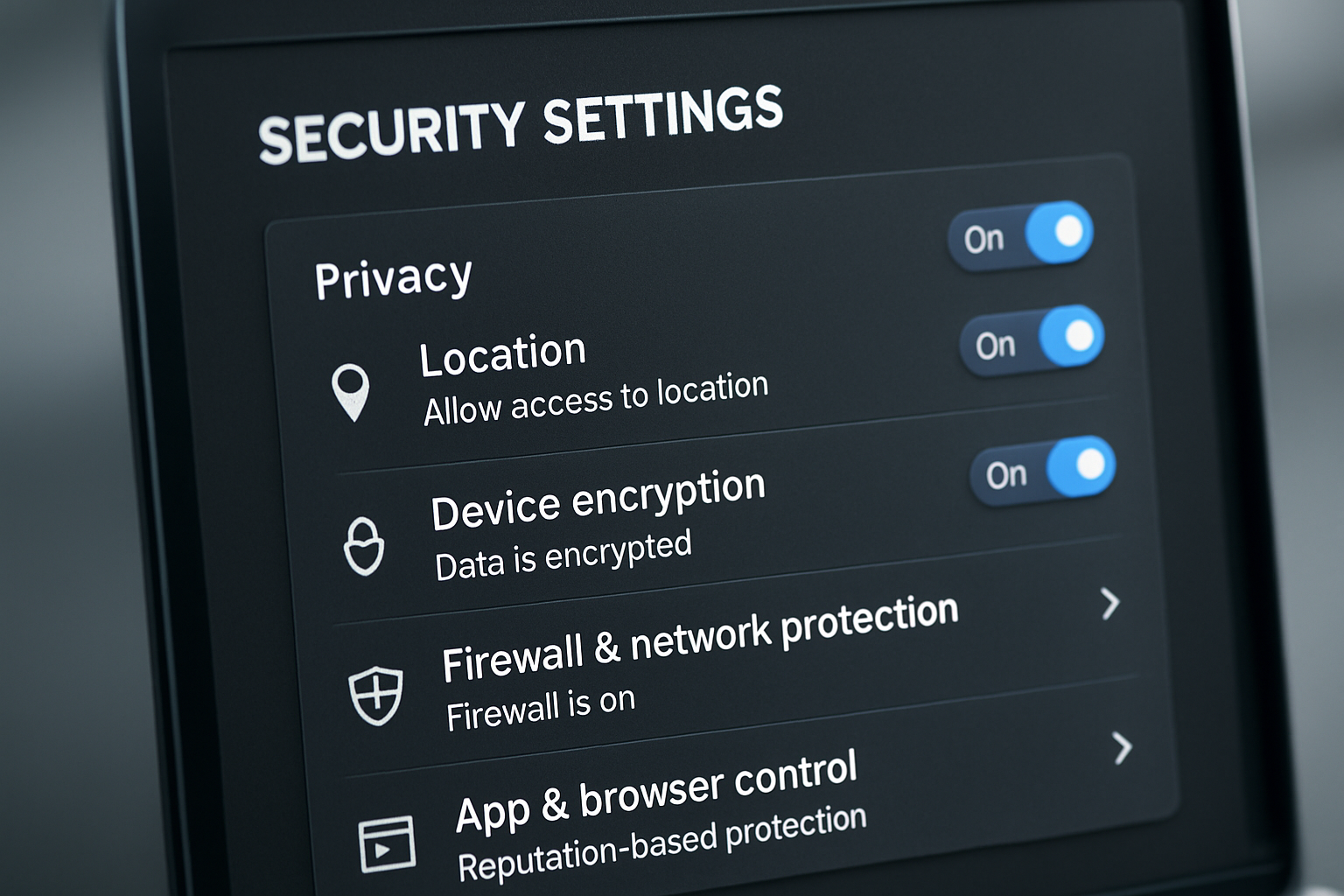Screen dimensions: 1344x896
Task: Click the App & browser window icon
Action: coord(387,843)
